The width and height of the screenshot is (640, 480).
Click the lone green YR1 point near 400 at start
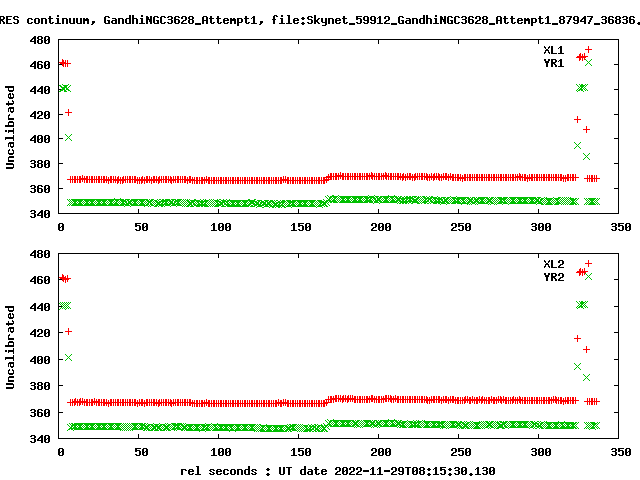[69, 138]
